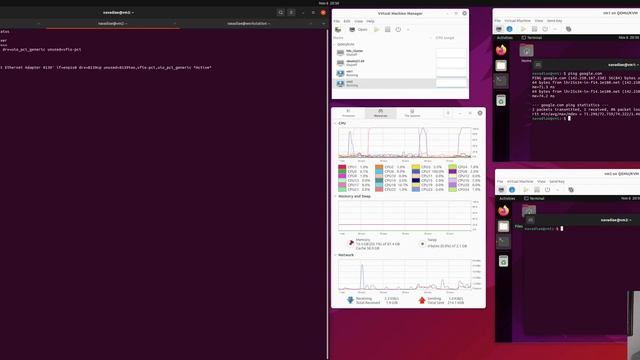Click the CPU7 color swatch showing 100%
The image size is (640, 360).
pyautogui.click(x=416, y=171)
